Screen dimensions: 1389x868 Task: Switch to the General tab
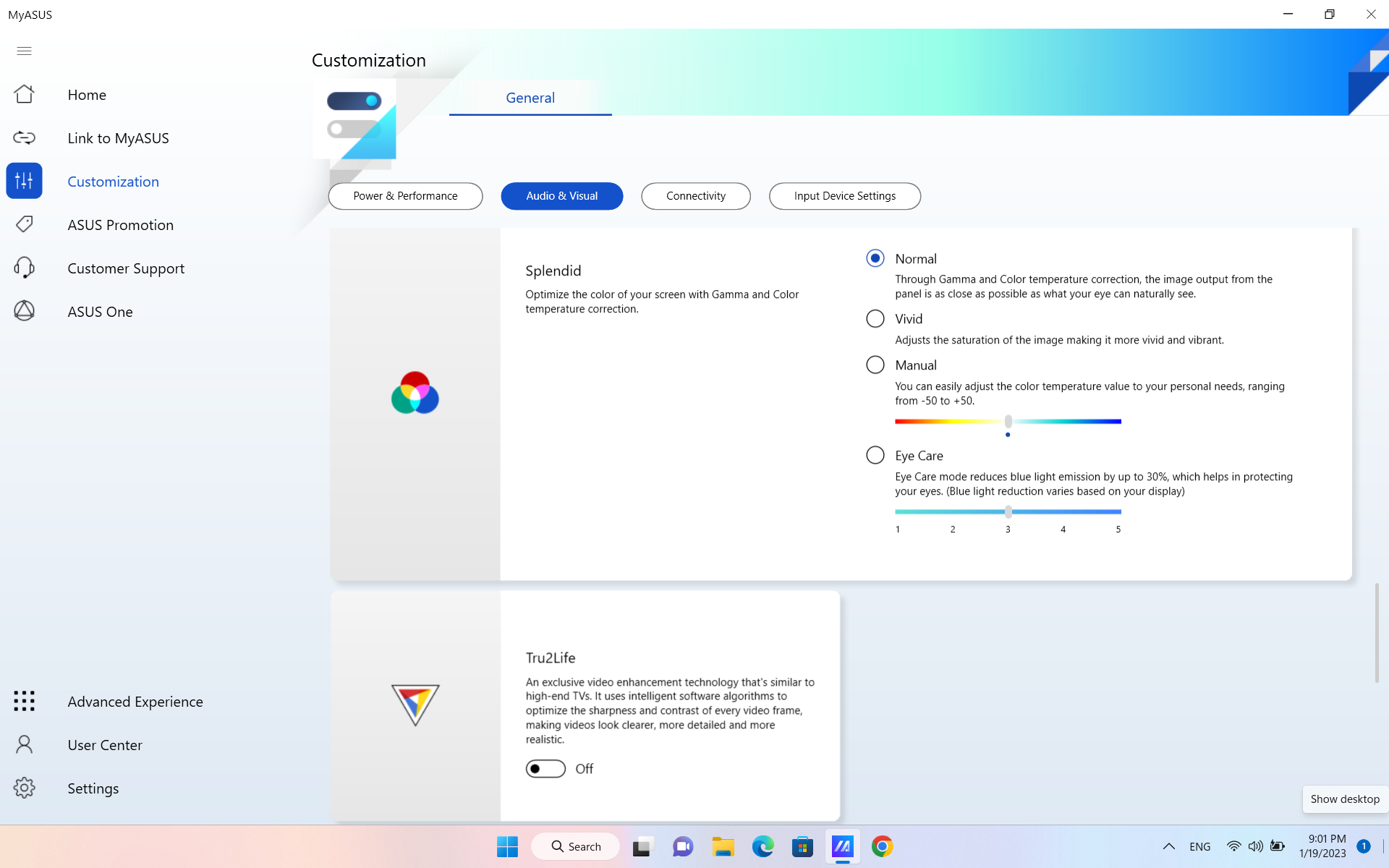click(x=530, y=98)
